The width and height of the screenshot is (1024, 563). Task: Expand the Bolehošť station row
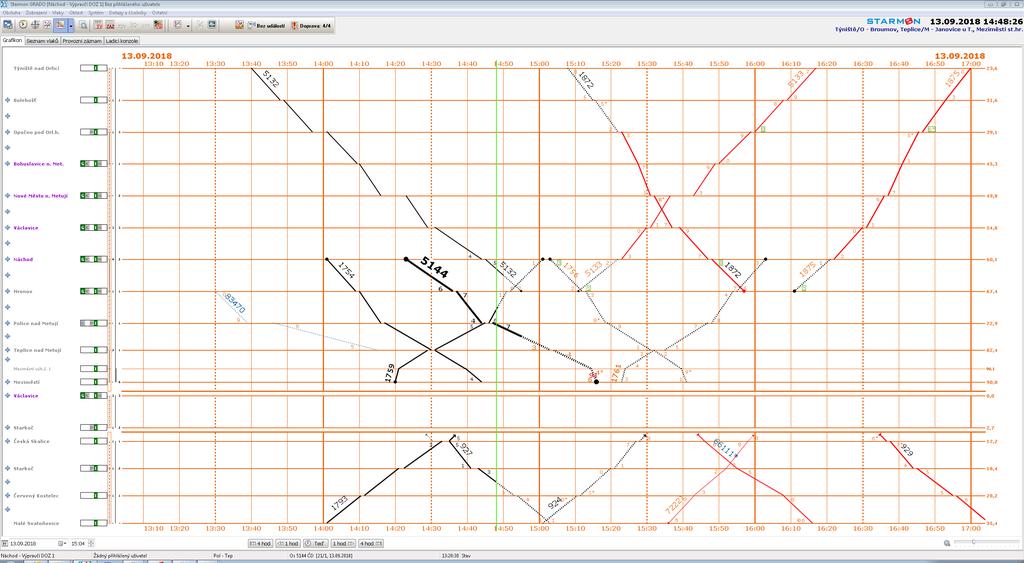click(8, 100)
